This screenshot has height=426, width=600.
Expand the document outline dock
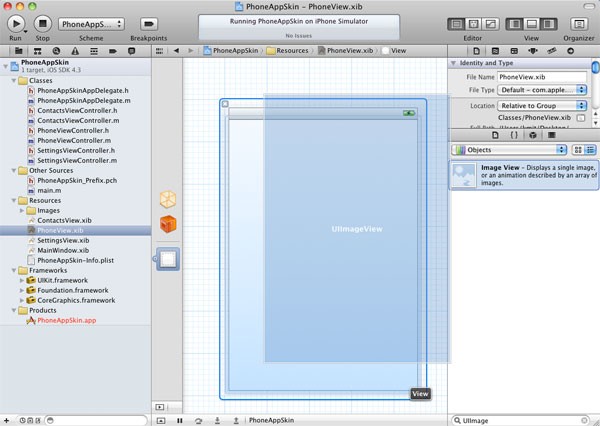pyautogui.click(x=160, y=407)
